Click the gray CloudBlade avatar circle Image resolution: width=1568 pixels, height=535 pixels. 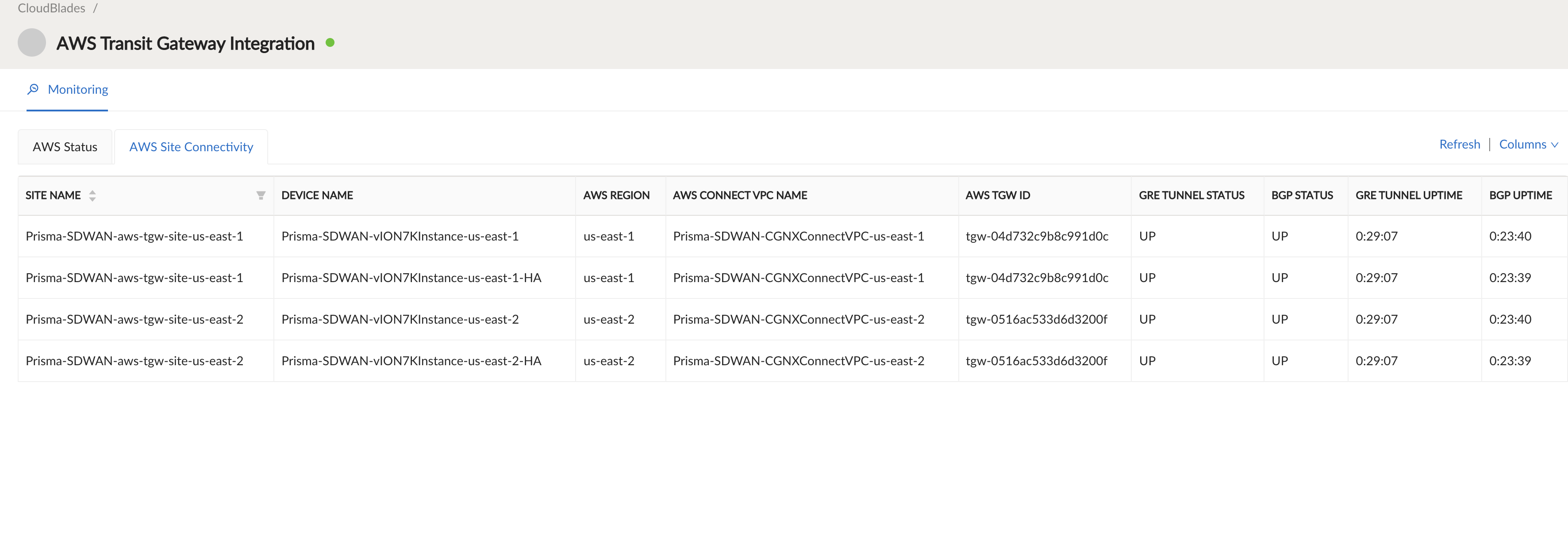[32, 43]
